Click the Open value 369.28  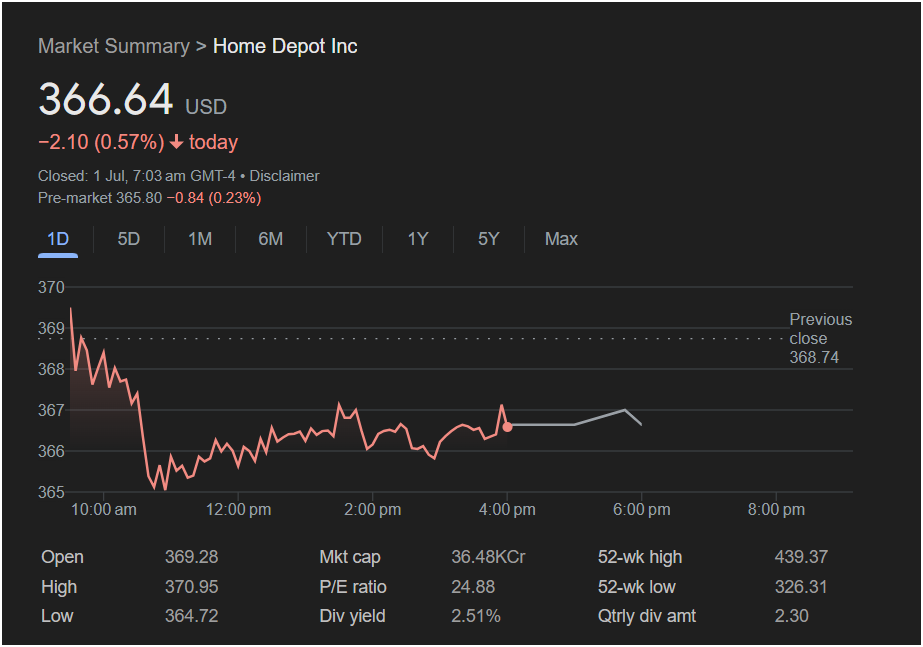[191, 557]
